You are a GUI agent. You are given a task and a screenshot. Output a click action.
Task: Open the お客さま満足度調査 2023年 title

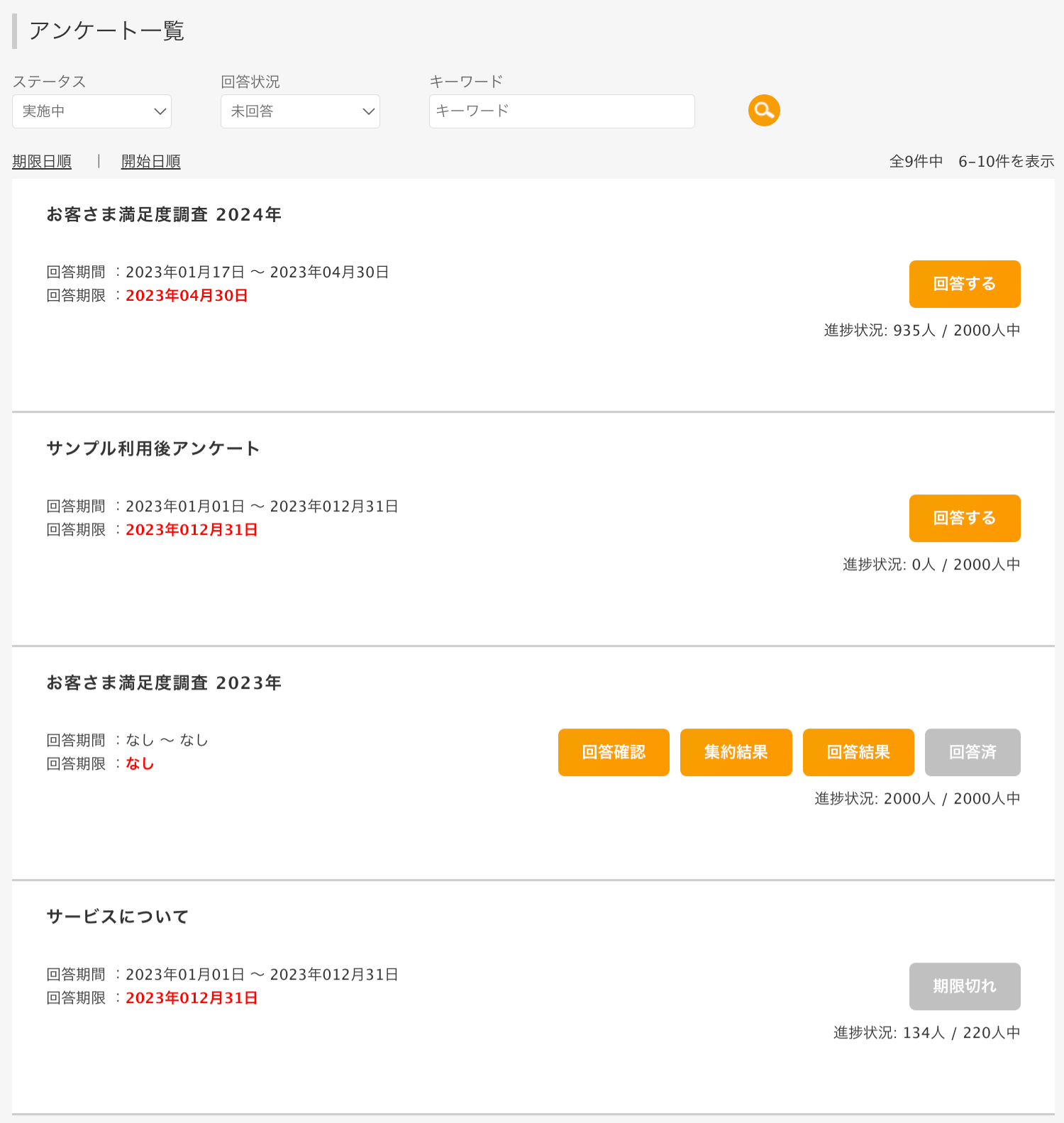tap(164, 683)
